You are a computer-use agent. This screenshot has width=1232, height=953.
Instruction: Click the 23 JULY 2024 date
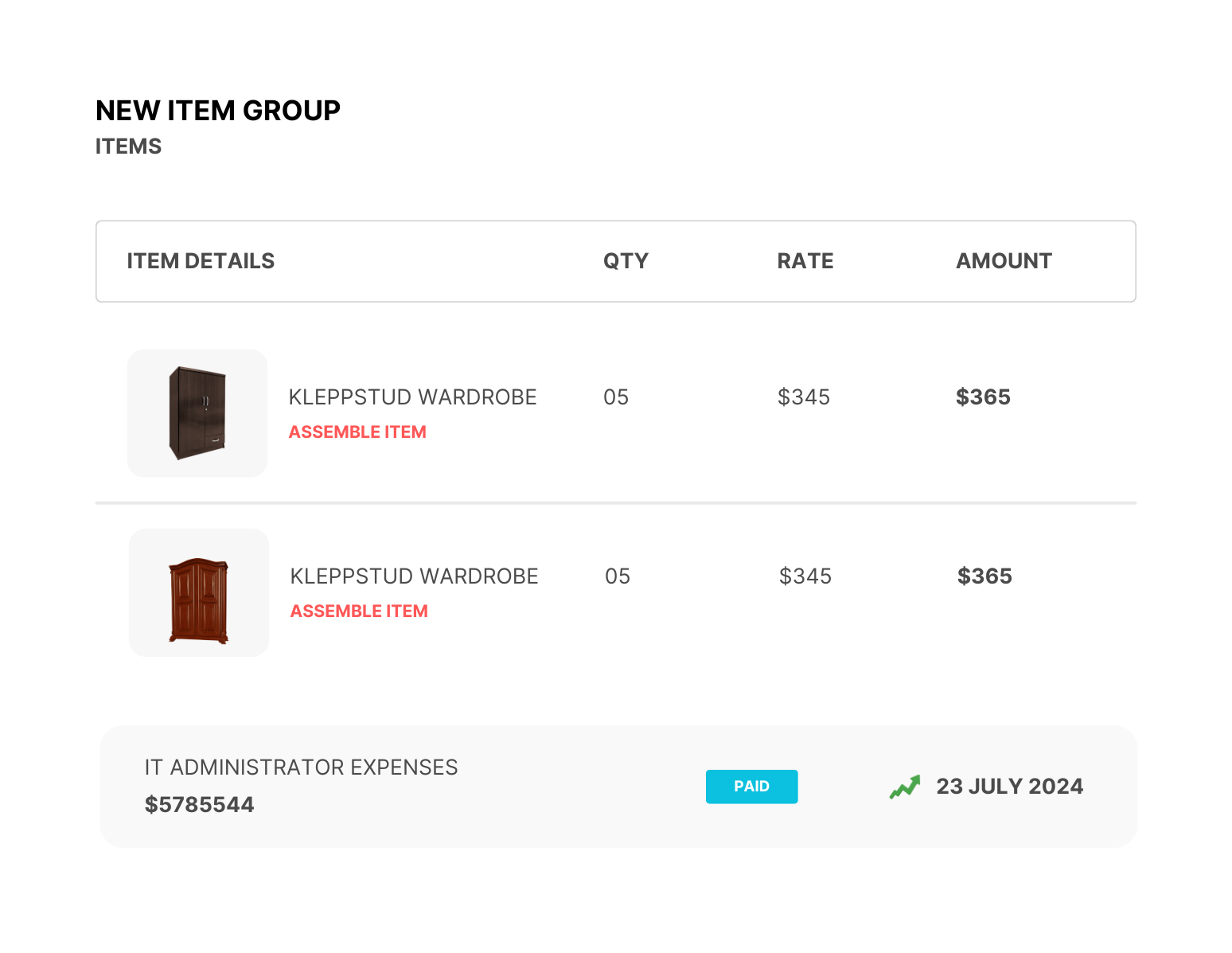pyautogui.click(x=1009, y=787)
